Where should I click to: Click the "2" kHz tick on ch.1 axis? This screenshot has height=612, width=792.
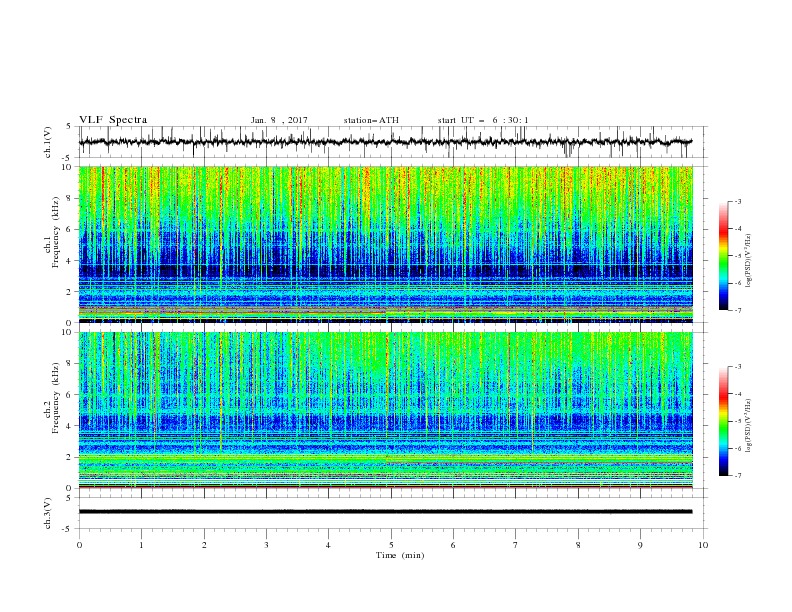[70, 292]
